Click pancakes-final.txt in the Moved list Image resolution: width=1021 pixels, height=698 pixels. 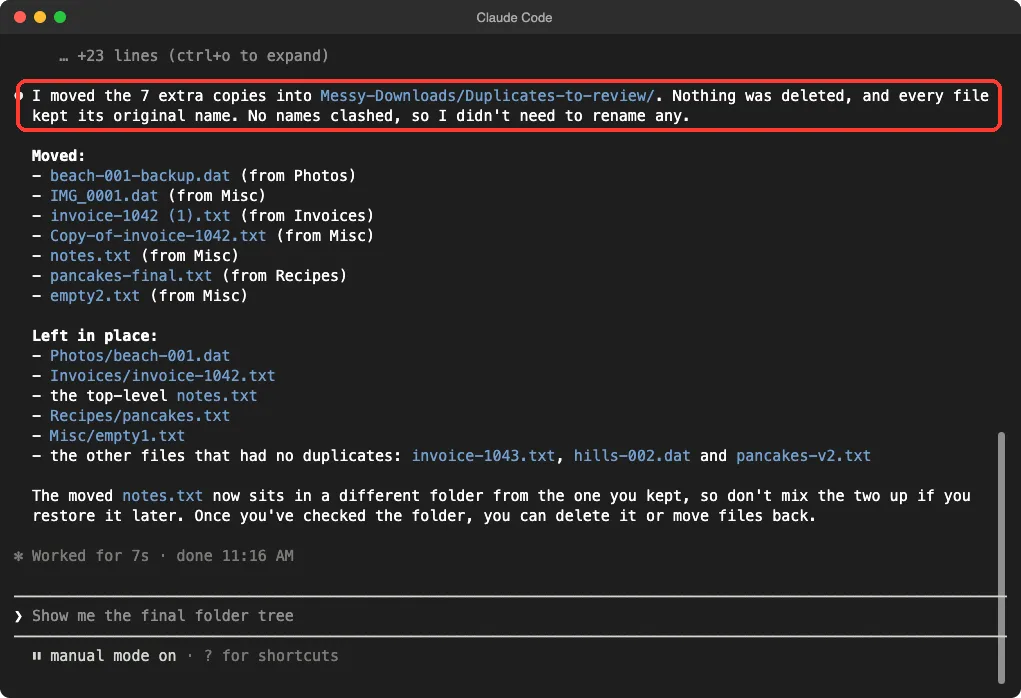pos(131,276)
